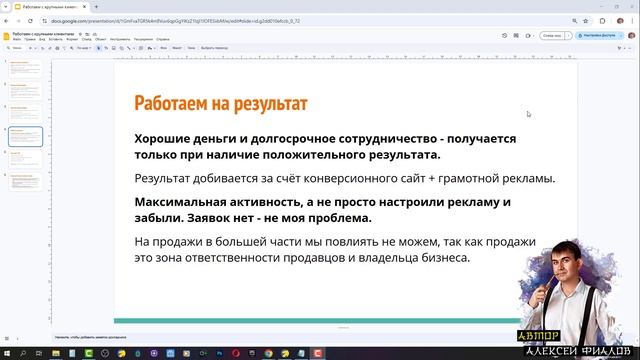
Task: Open the Вставка menu
Action: click(x=56, y=39)
